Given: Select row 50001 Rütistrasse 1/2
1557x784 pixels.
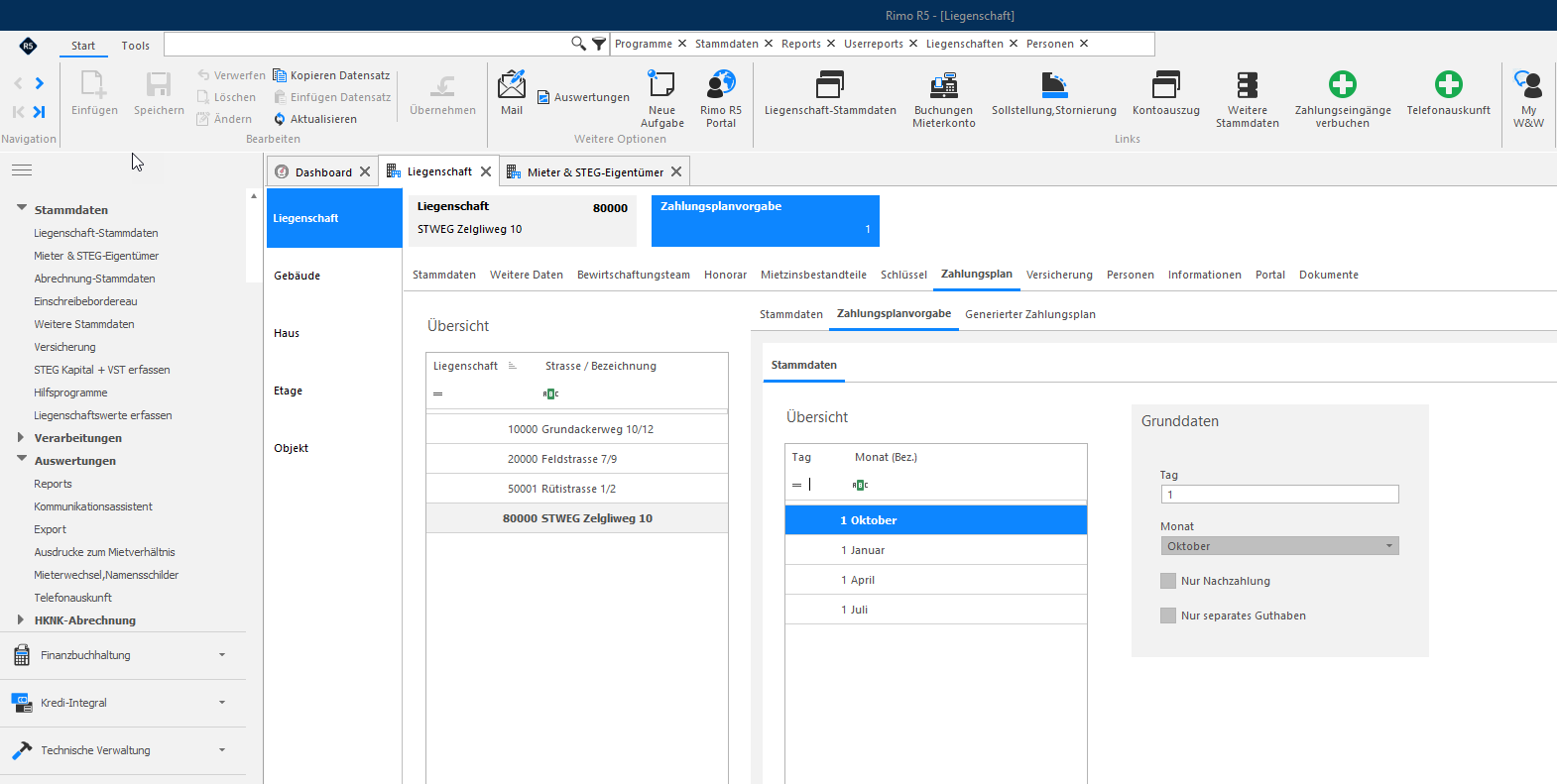Looking at the screenshot, I should coord(577,489).
